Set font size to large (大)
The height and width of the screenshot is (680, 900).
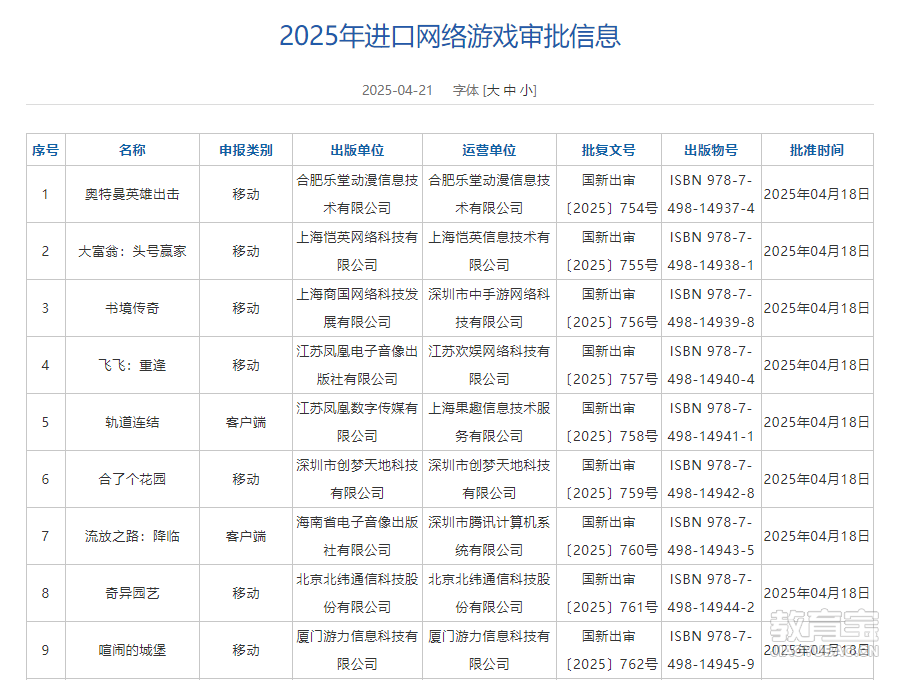click(493, 90)
